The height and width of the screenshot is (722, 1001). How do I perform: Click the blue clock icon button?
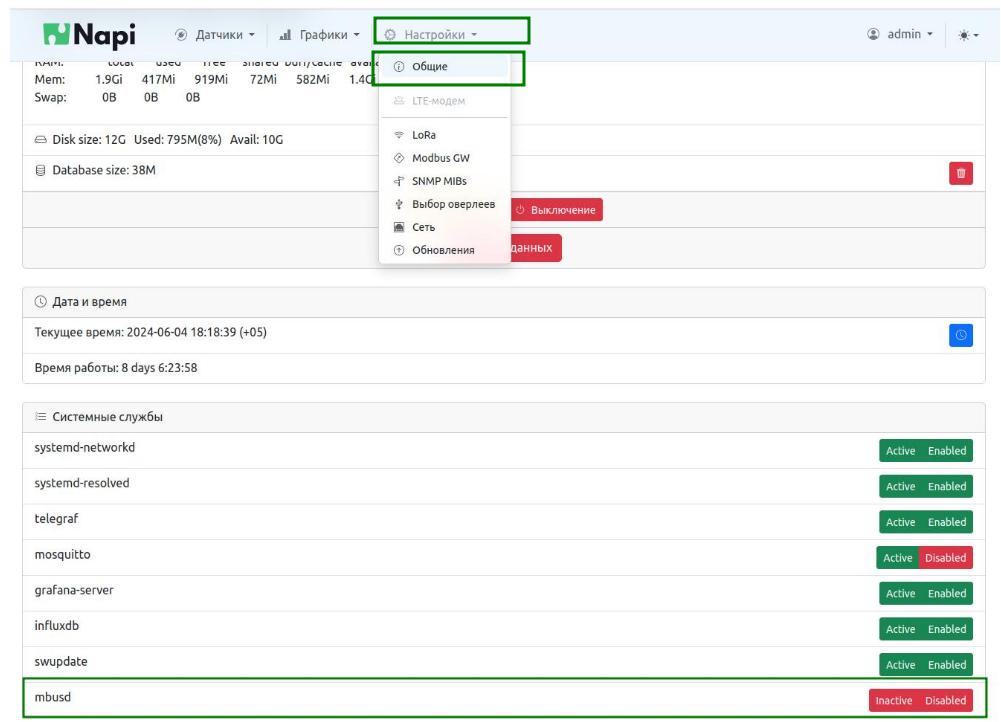coord(960,335)
